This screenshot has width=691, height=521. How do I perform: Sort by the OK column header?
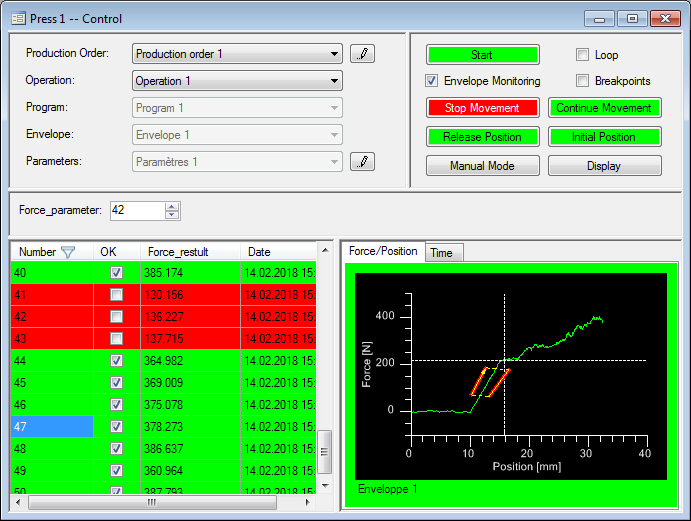(117, 252)
